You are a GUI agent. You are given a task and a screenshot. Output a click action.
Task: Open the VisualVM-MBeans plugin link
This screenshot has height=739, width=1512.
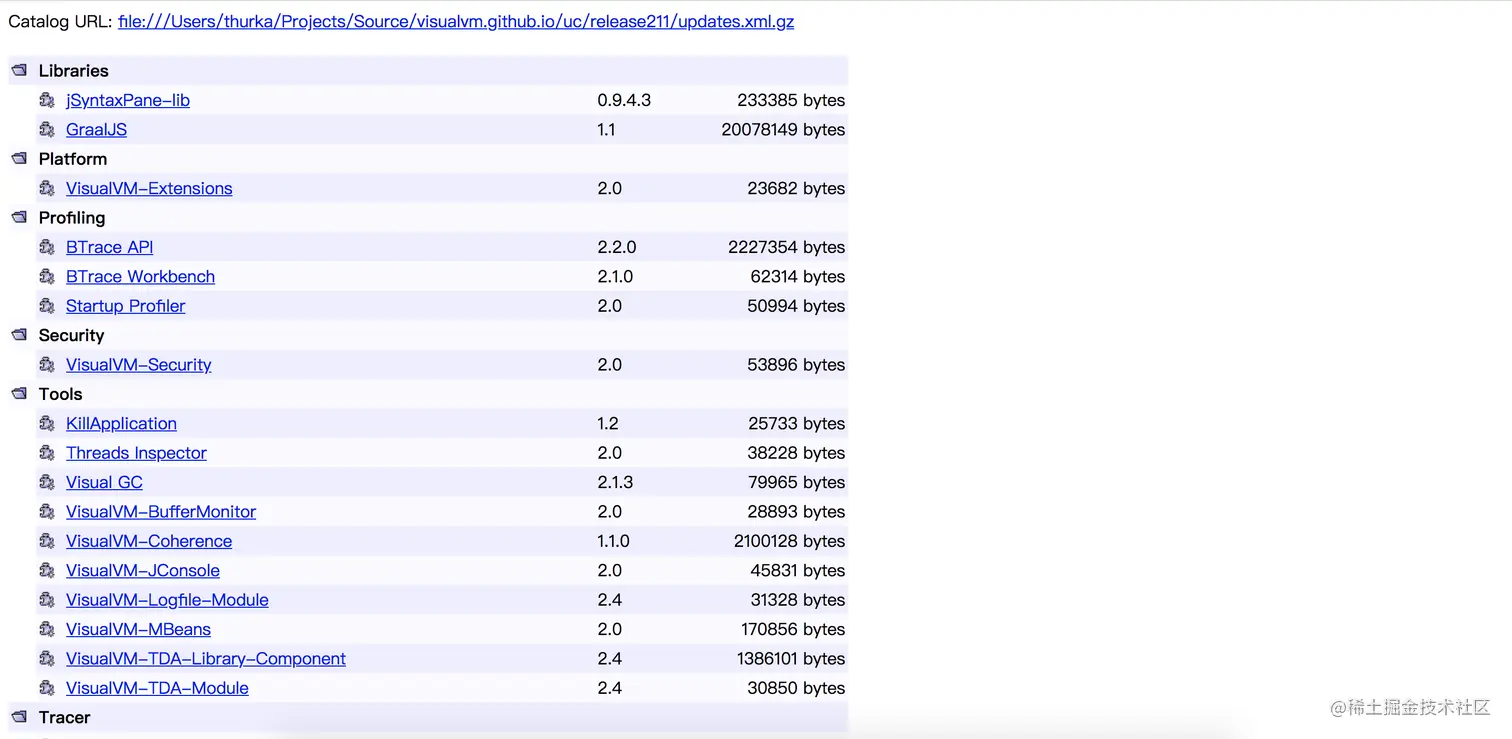click(x=138, y=629)
